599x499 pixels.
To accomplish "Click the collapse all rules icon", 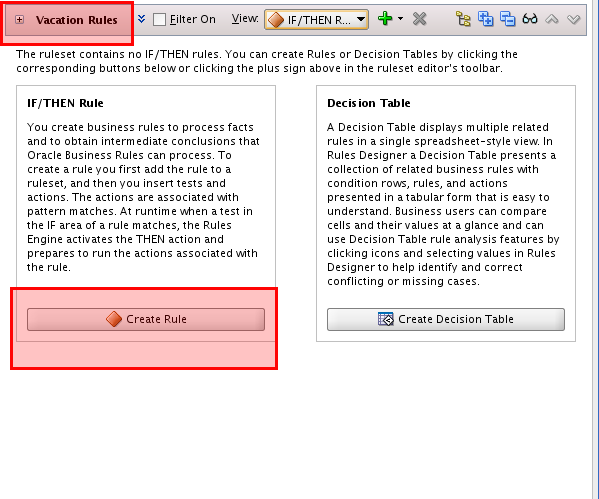I will 508,19.
